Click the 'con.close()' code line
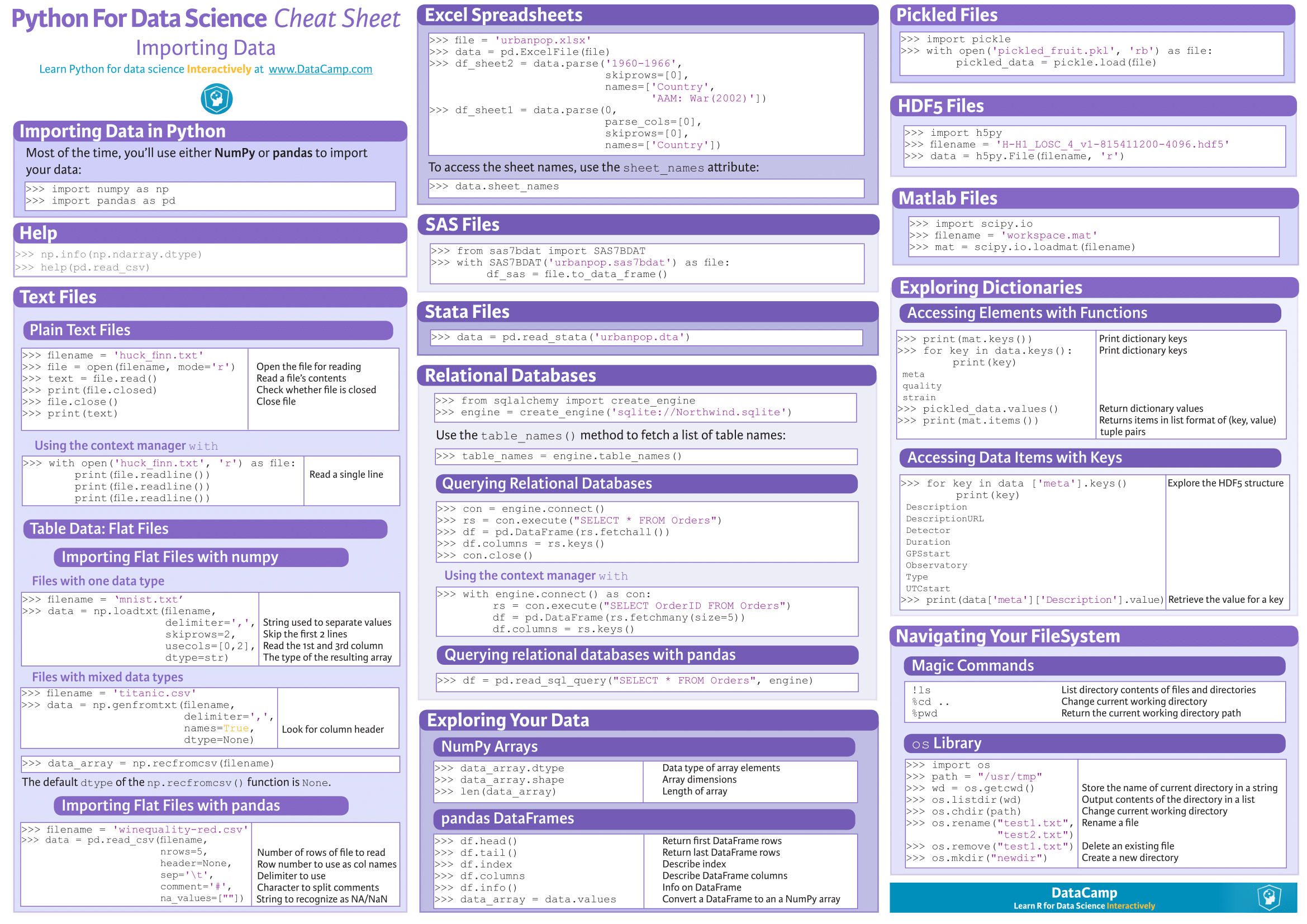Viewport: 1307px width, 924px height. click(x=485, y=556)
